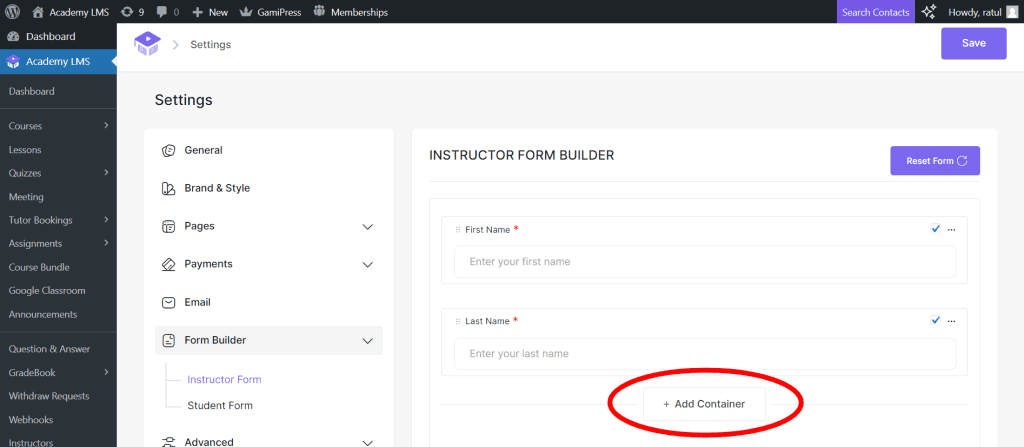The height and width of the screenshot is (447, 1024).
Task: Select the Student Form sub-item
Action: tap(219, 406)
